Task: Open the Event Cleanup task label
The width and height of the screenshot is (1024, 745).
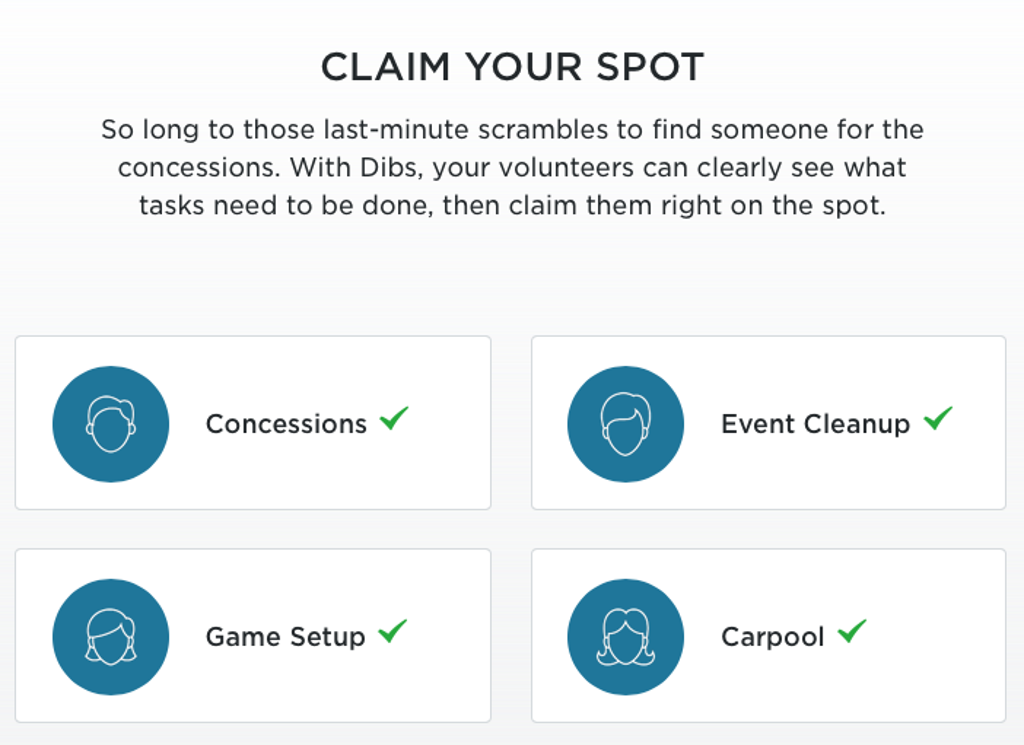Action: click(x=815, y=424)
